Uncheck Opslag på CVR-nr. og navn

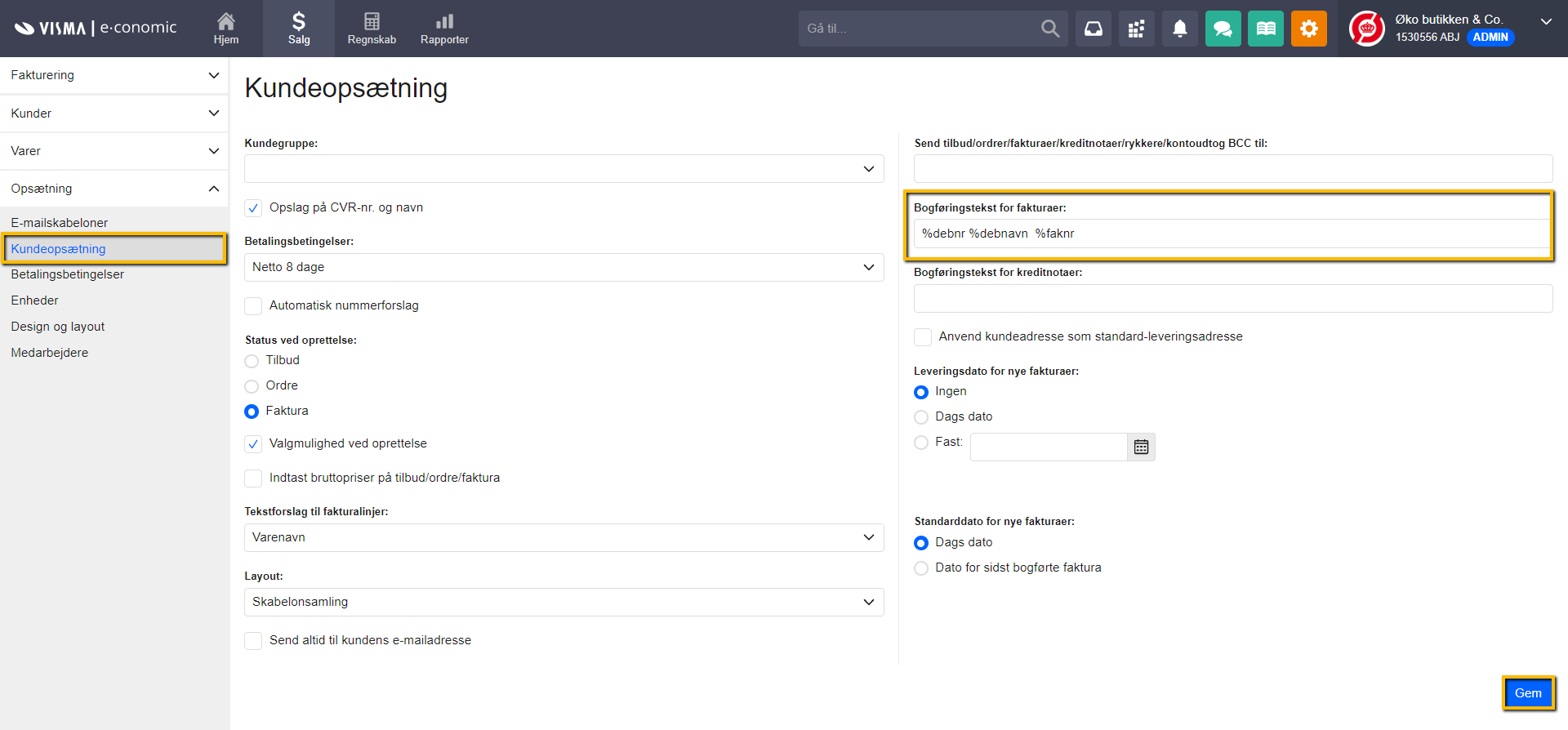[254, 208]
